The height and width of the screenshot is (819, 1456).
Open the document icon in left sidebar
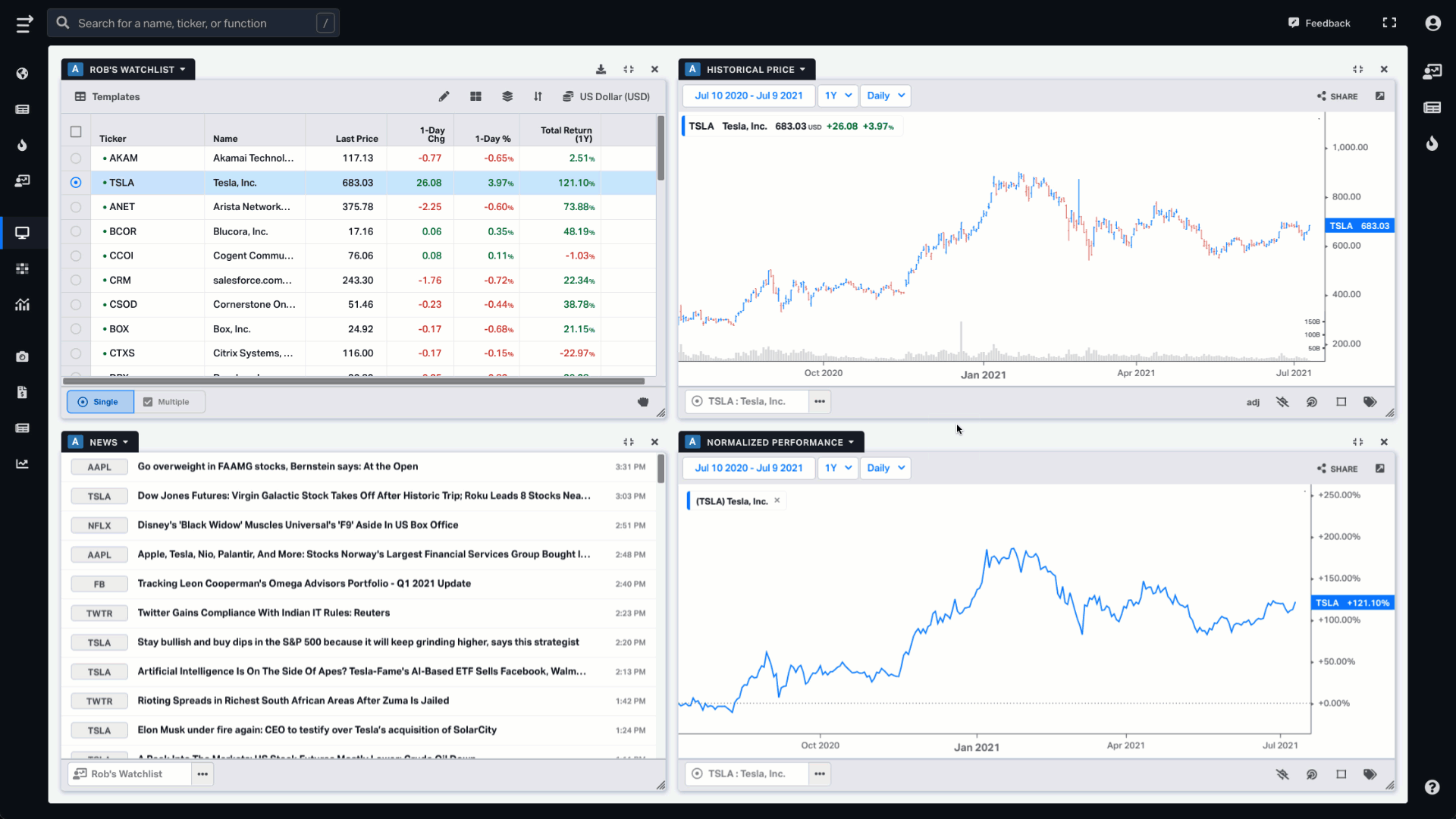(23, 392)
